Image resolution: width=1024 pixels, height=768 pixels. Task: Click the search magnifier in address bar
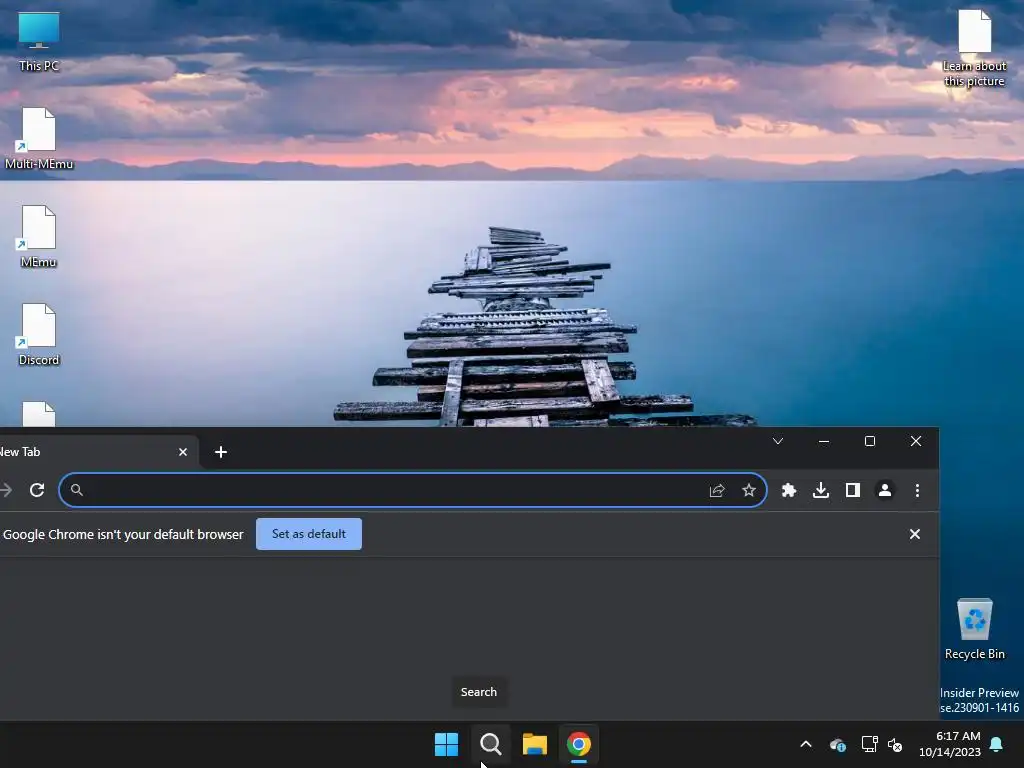(x=76, y=490)
